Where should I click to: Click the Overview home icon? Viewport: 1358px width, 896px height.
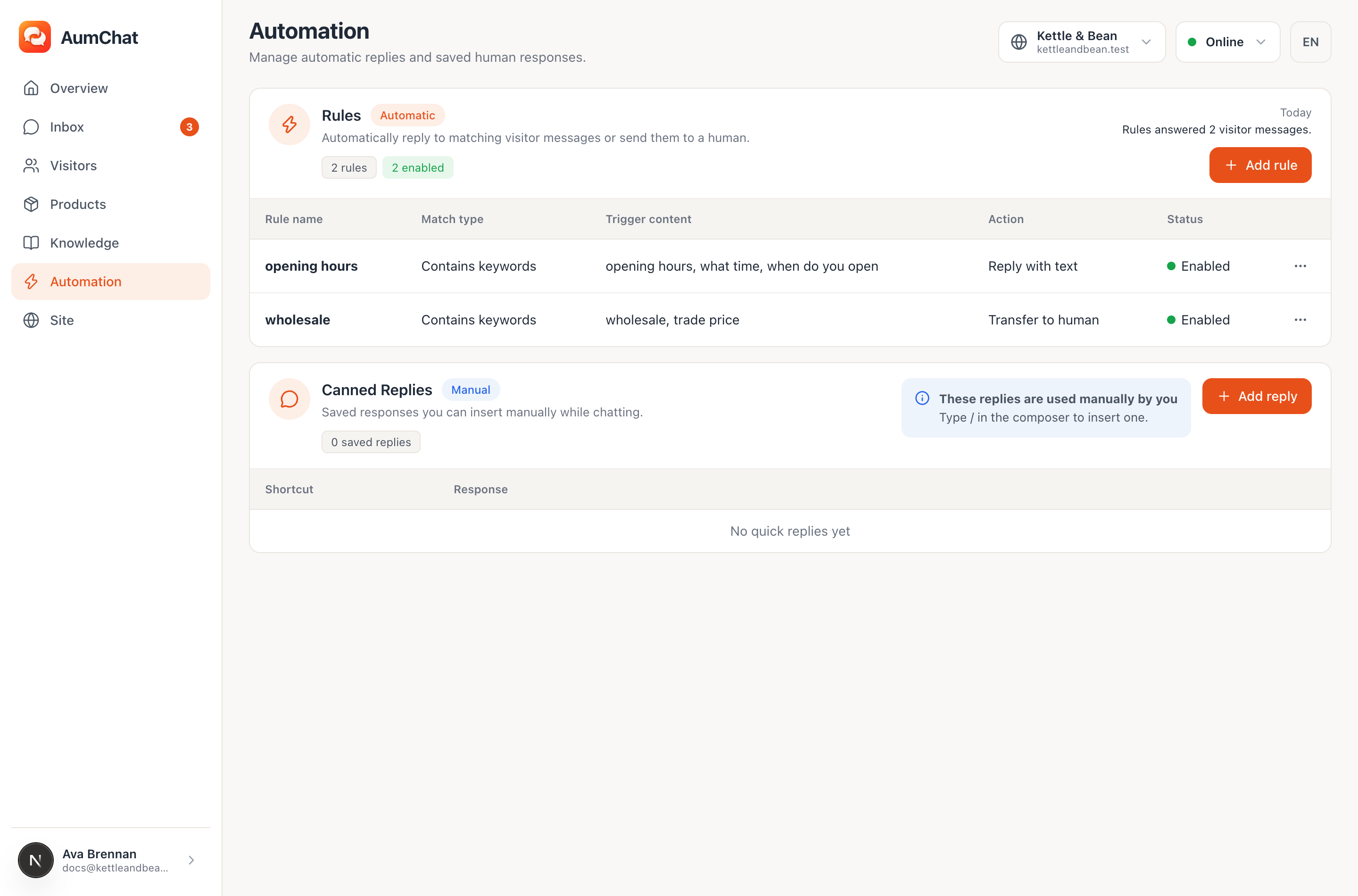coord(31,88)
